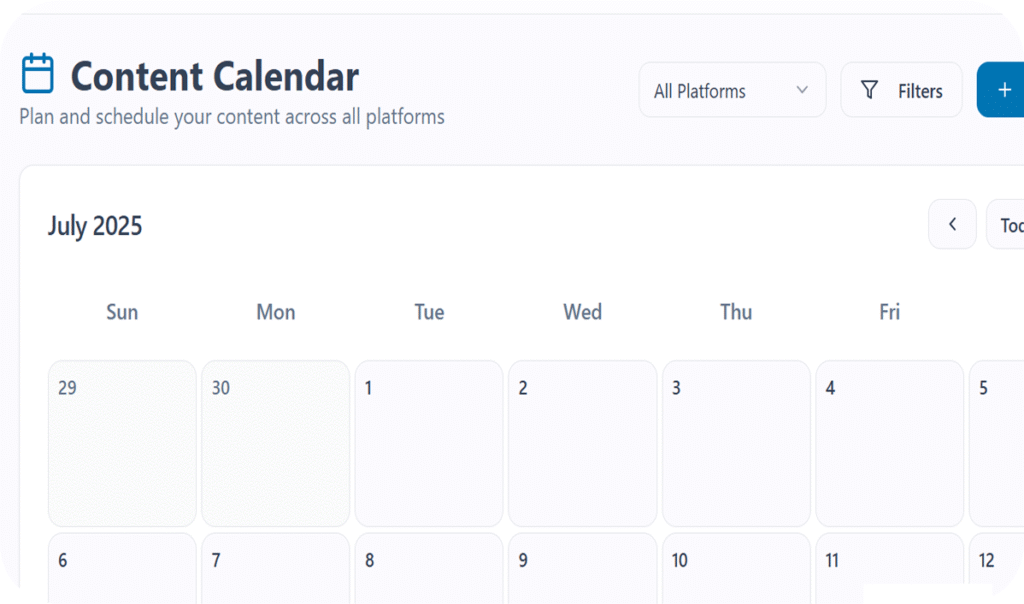Select the June 29 day cell
Image resolution: width=1024 pixels, height=604 pixels.
pyautogui.click(x=122, y=443)
